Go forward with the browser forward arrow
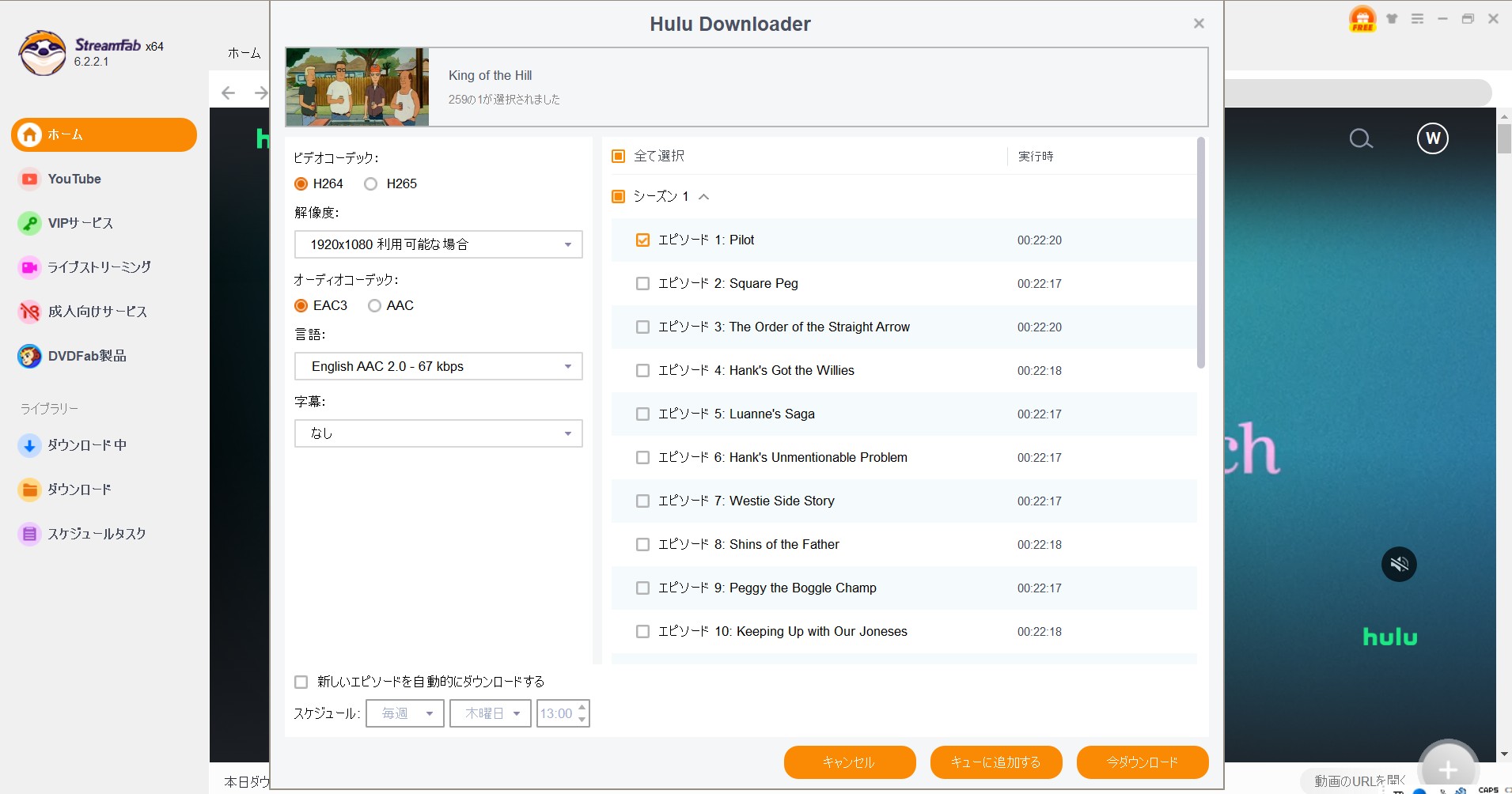 [260, 93]
